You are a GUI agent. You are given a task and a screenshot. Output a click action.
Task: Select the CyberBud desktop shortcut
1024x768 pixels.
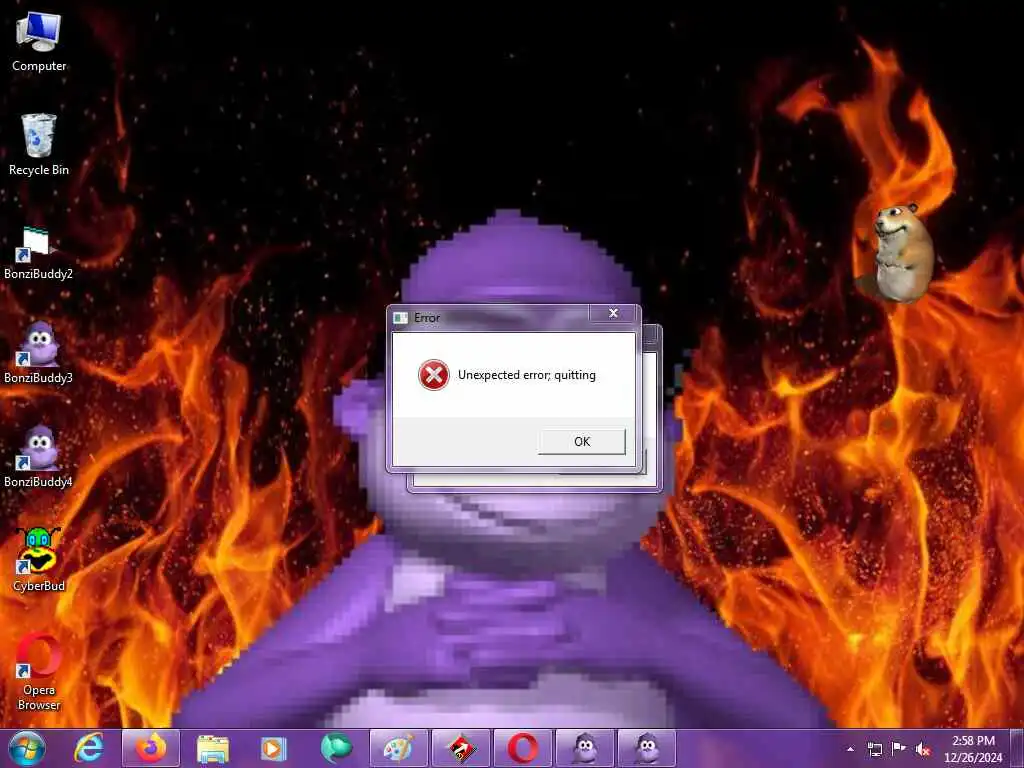[39, 560]
